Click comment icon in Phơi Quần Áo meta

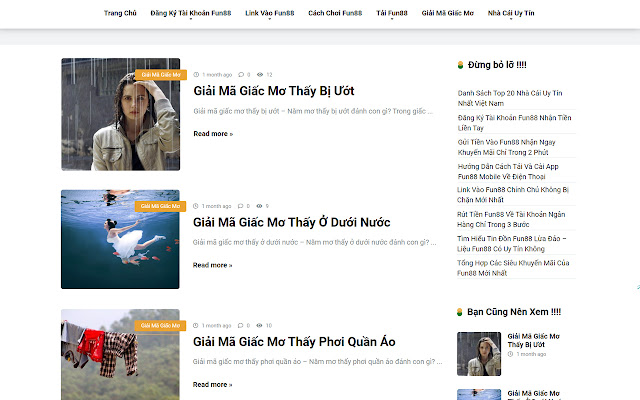click(240, 326)
